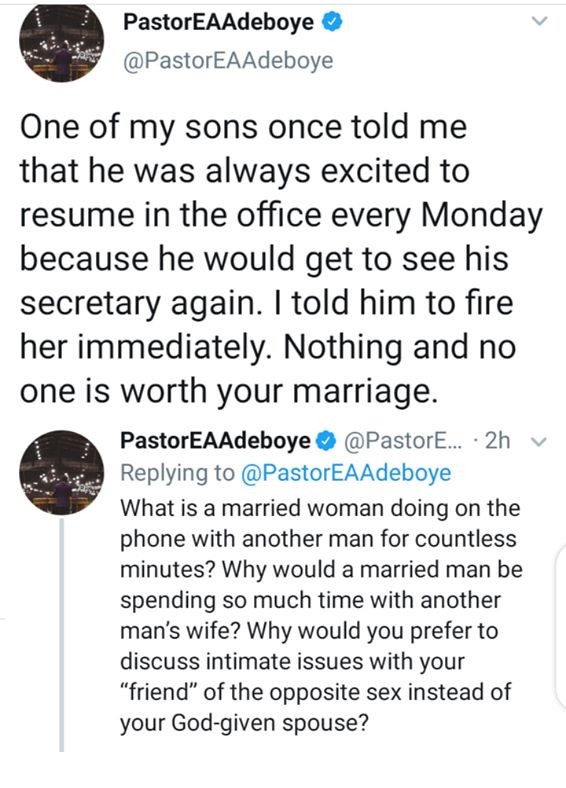Click the verified badge beside the top PastorEAAdeboye name

[332, 22]
